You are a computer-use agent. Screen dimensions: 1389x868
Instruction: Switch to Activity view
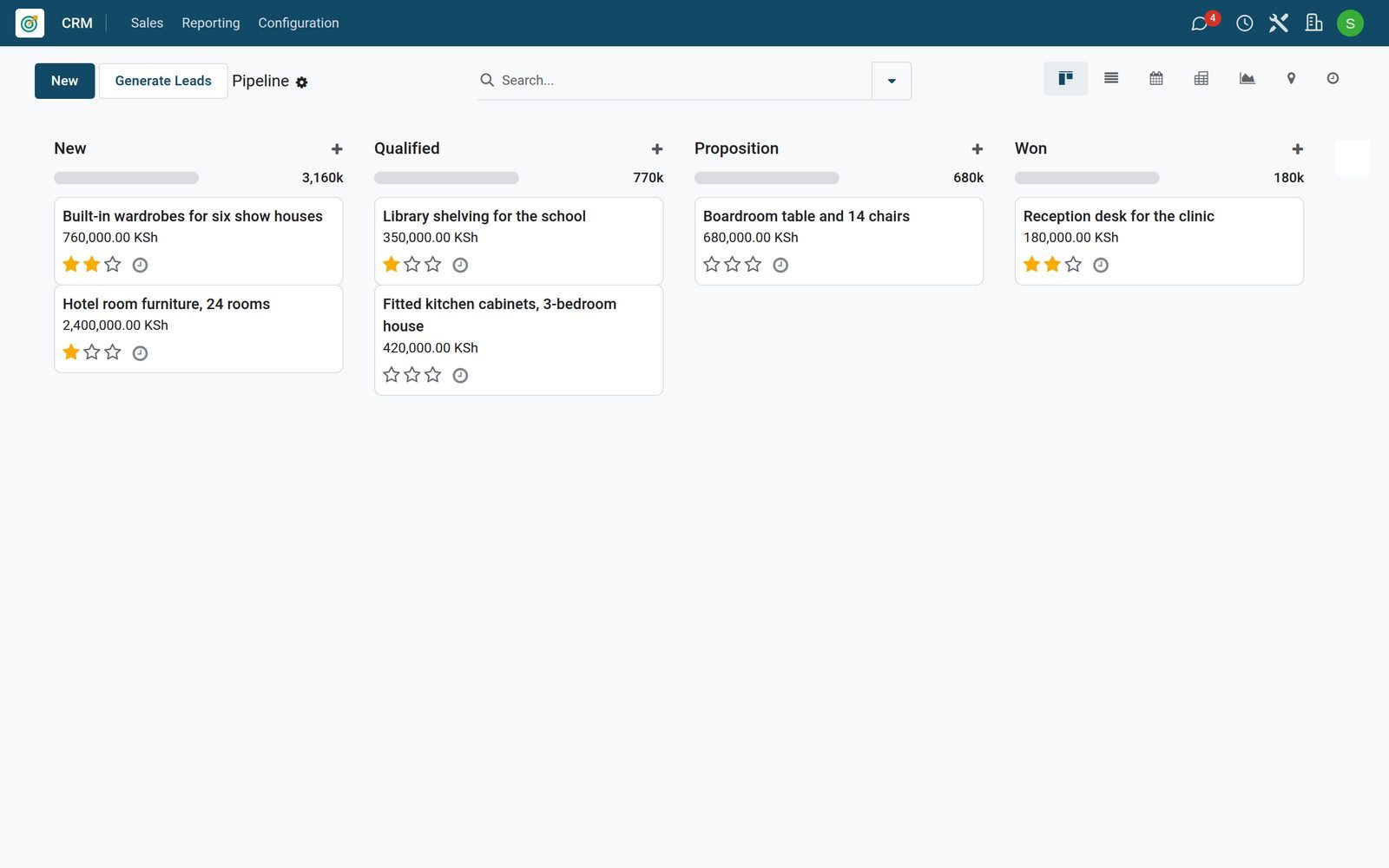[1333, 79]
